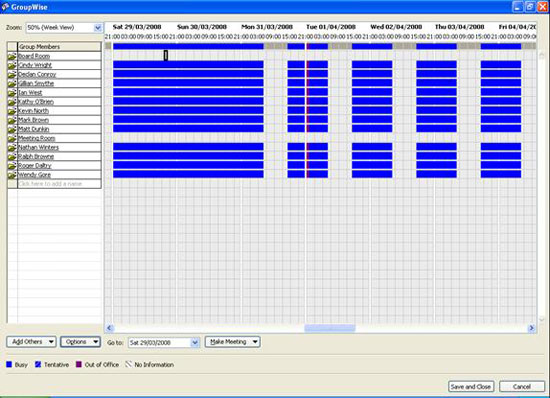This screenshot has width=550, height=398.
Task: Open the Matt Dunkin member link
Action: tap(34, 129)
